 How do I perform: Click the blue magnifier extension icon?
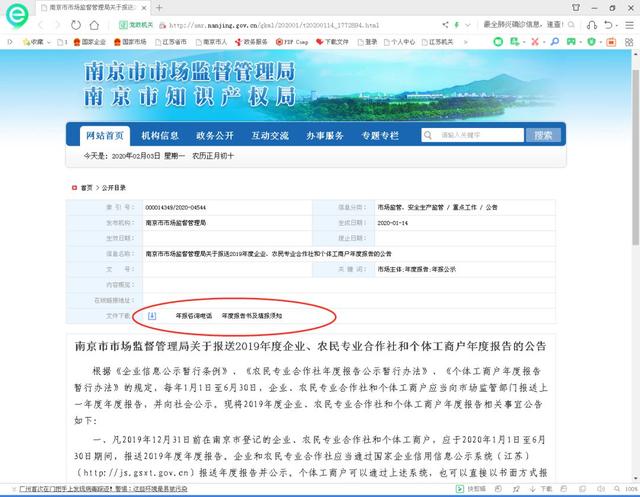[554, 42]
